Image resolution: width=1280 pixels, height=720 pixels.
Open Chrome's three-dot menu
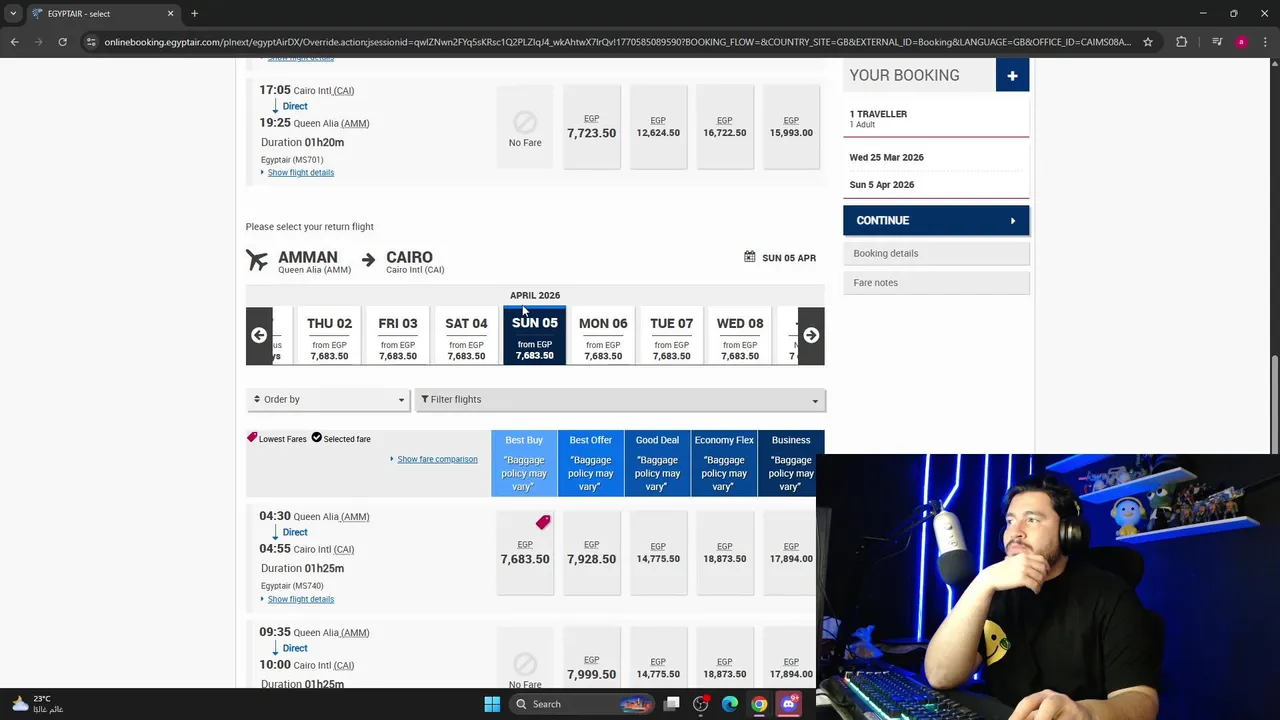(1265, 42)
